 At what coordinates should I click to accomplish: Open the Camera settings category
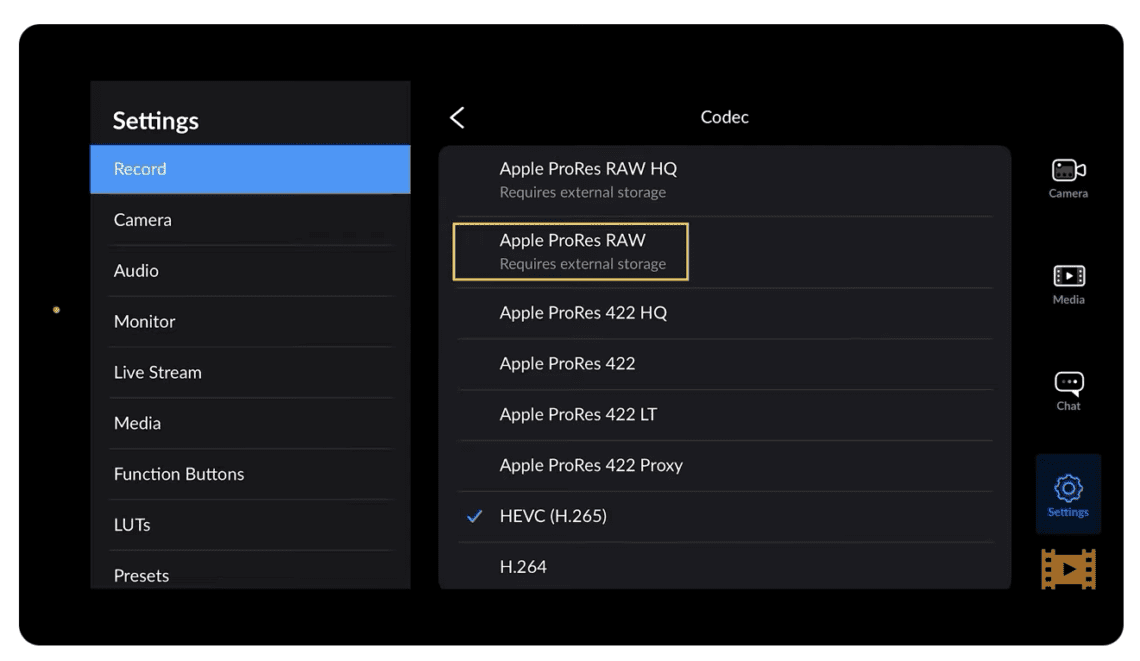(x=143, y=220)
